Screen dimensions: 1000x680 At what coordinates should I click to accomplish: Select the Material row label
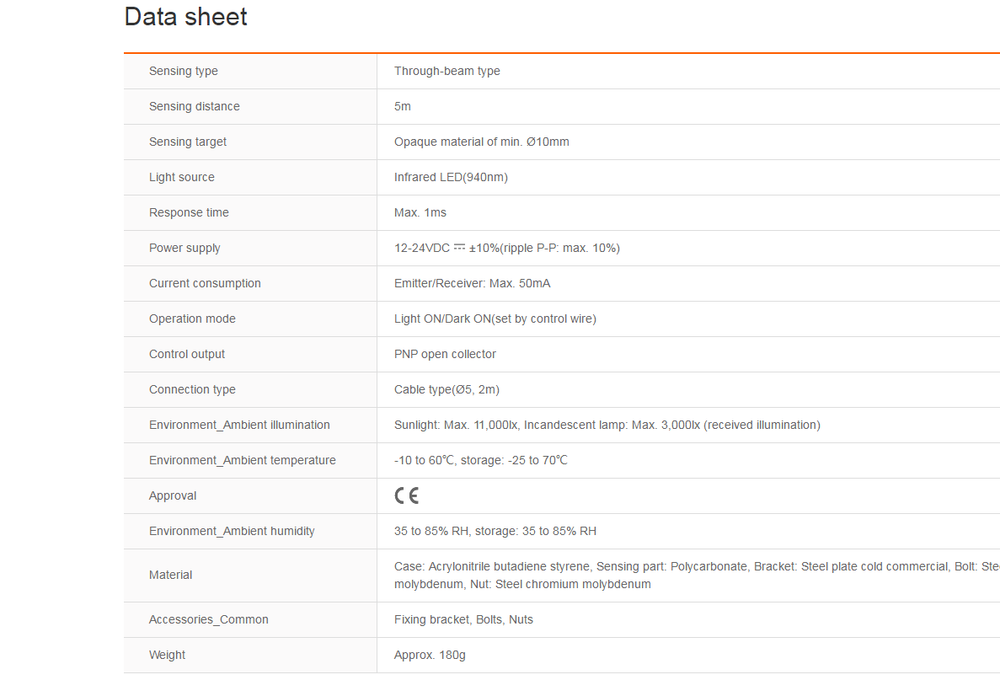click(x=171, y=575)
